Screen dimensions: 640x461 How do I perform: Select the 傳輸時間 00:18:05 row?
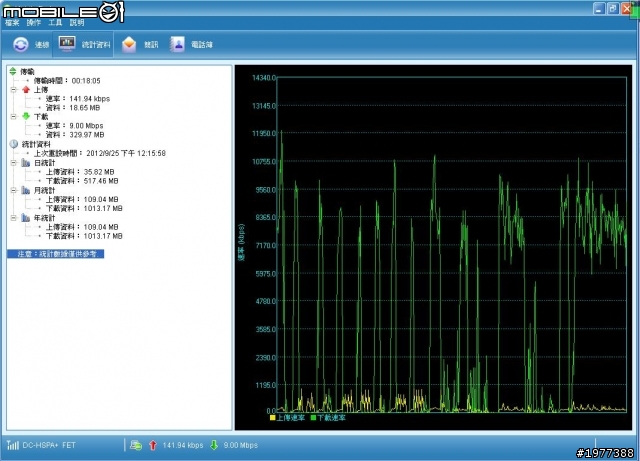67,81
